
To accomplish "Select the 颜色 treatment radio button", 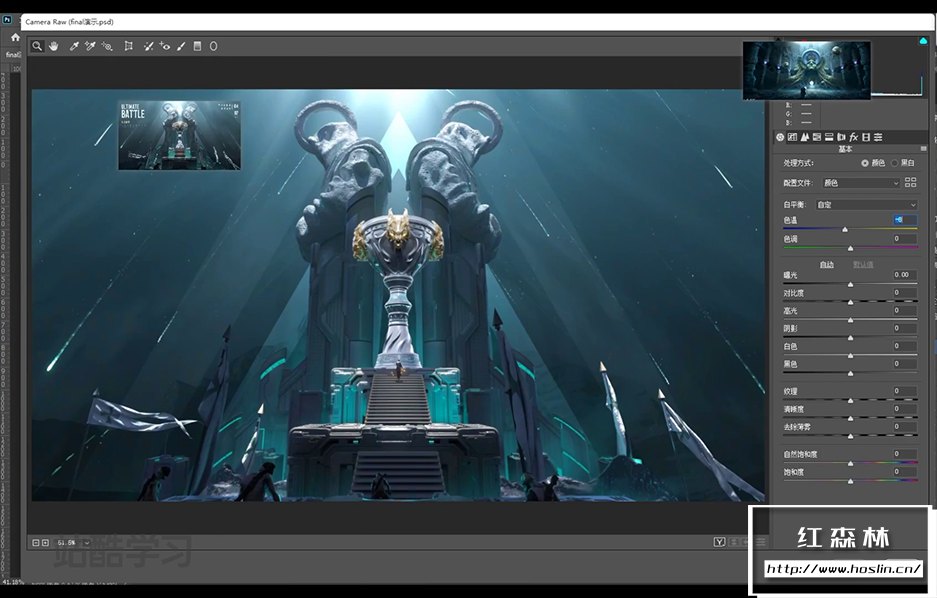I will click(x=865, y=163).
